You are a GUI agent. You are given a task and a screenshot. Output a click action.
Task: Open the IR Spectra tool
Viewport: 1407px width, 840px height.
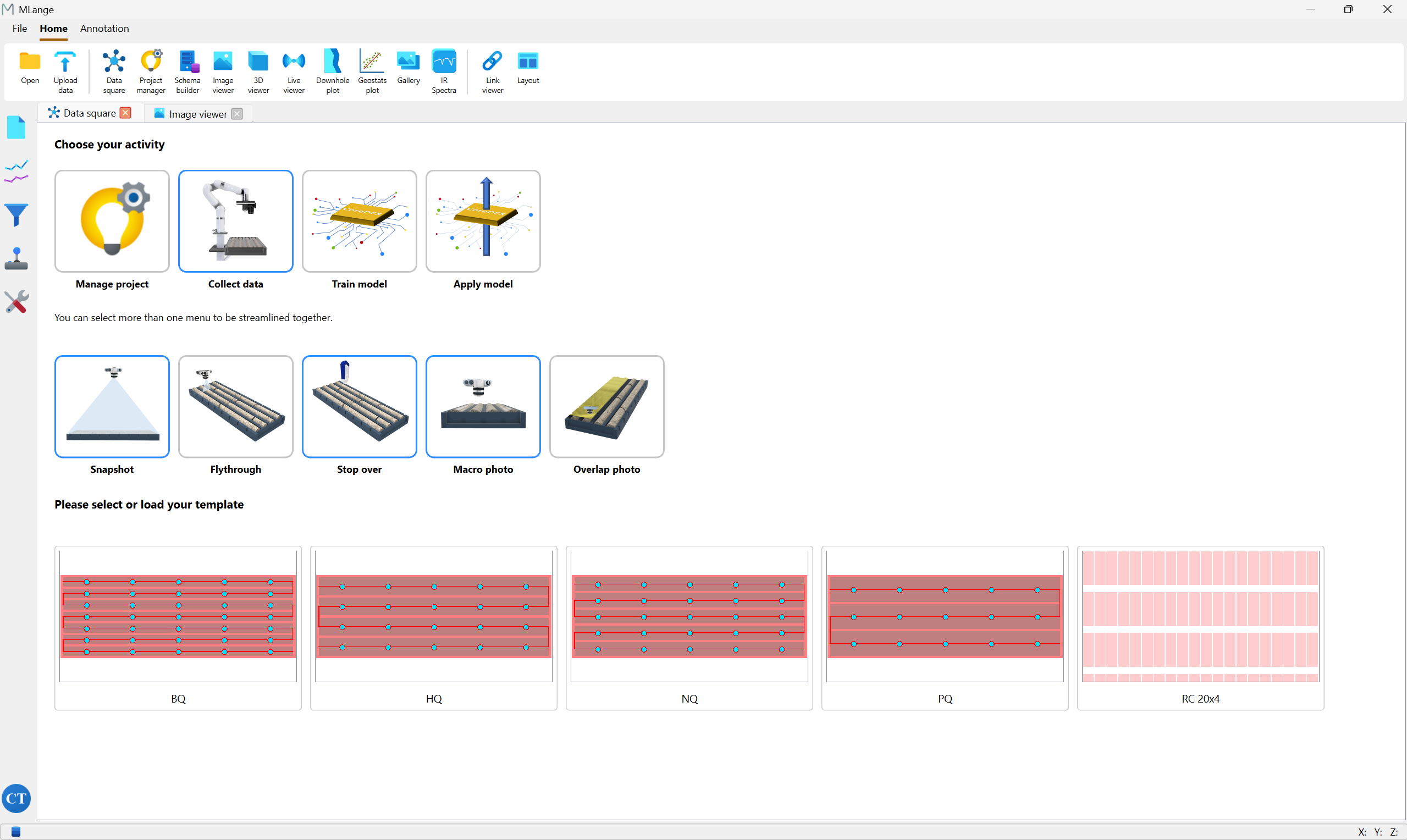(x=444, y=71)
